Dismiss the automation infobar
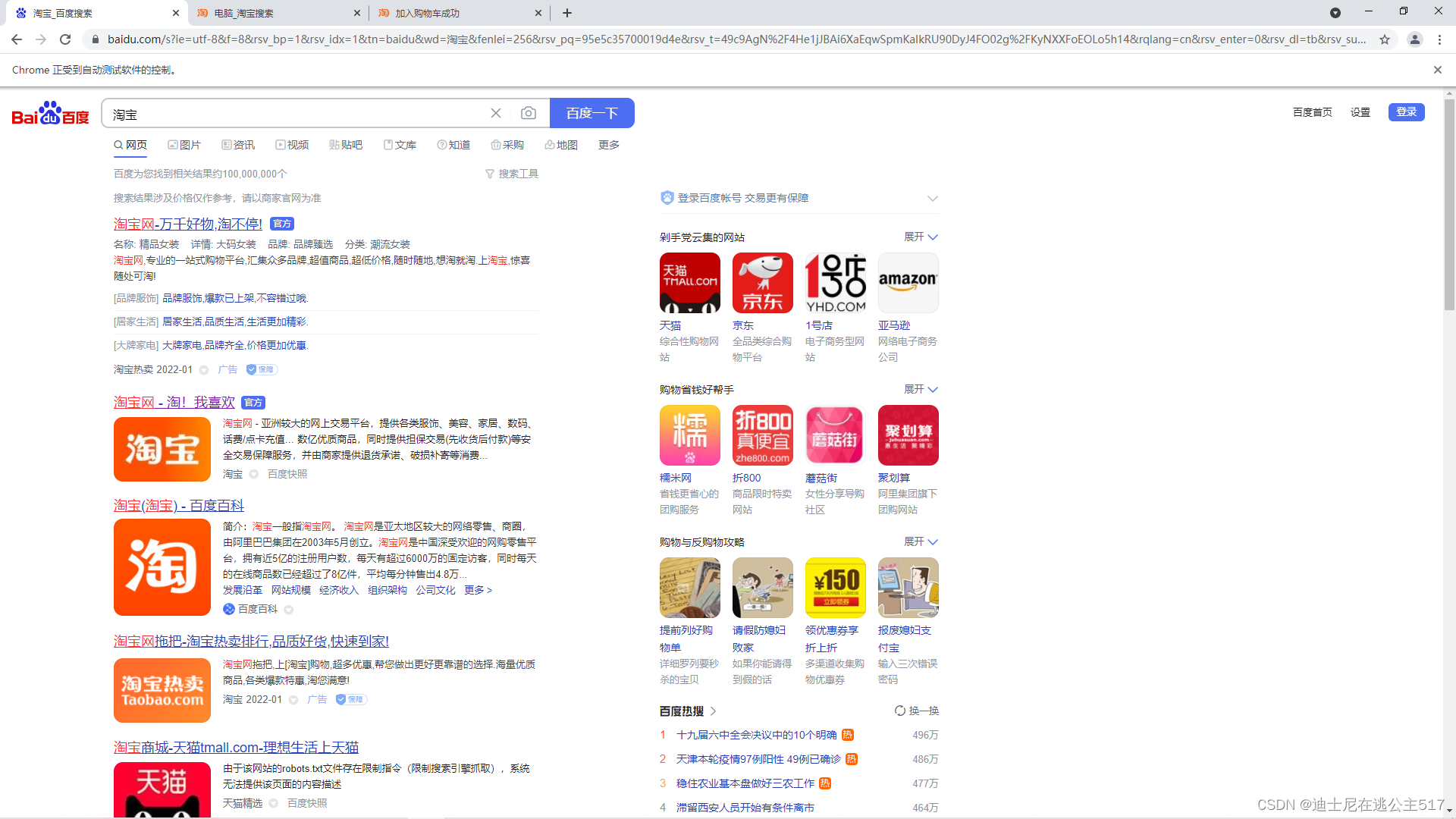Viewport: 1456px width, 819px height. coord(1437,70)
